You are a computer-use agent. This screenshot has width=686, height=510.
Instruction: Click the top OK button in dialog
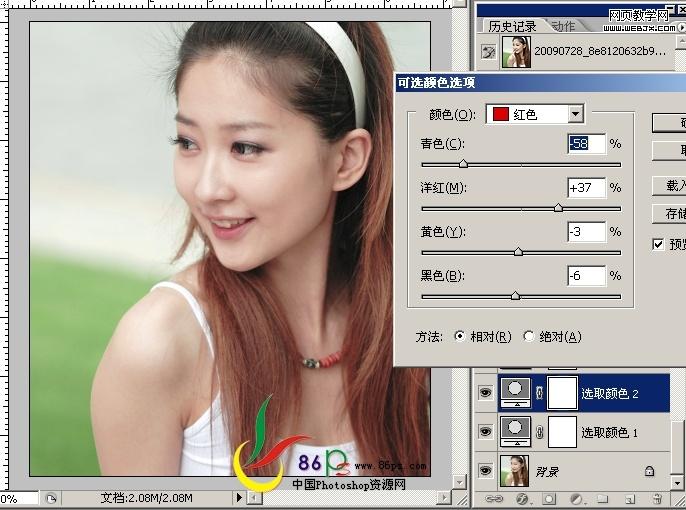[669, 123]
